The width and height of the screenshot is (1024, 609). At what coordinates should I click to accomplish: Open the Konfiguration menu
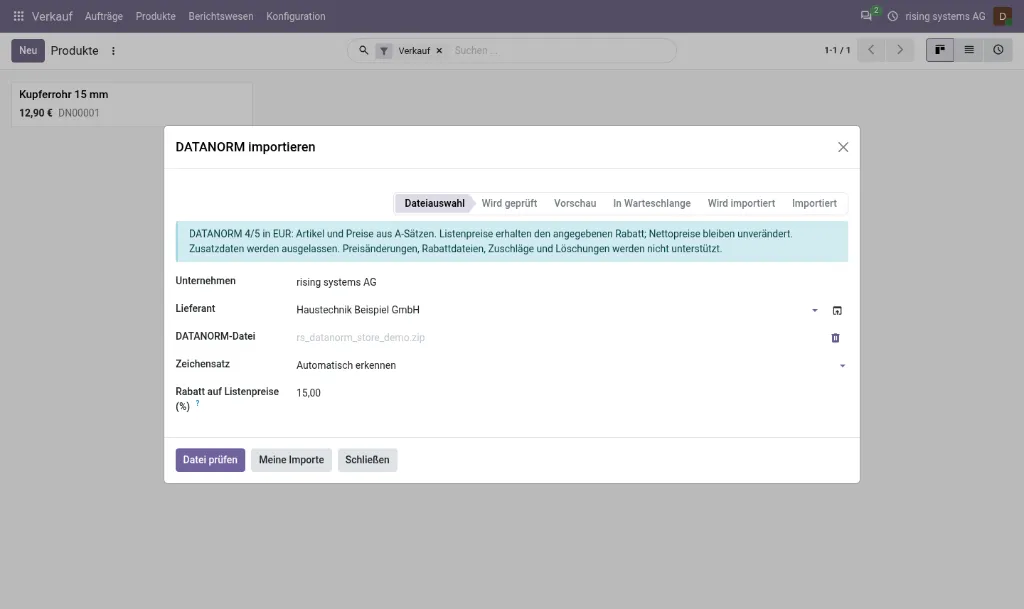coord(295,16)
